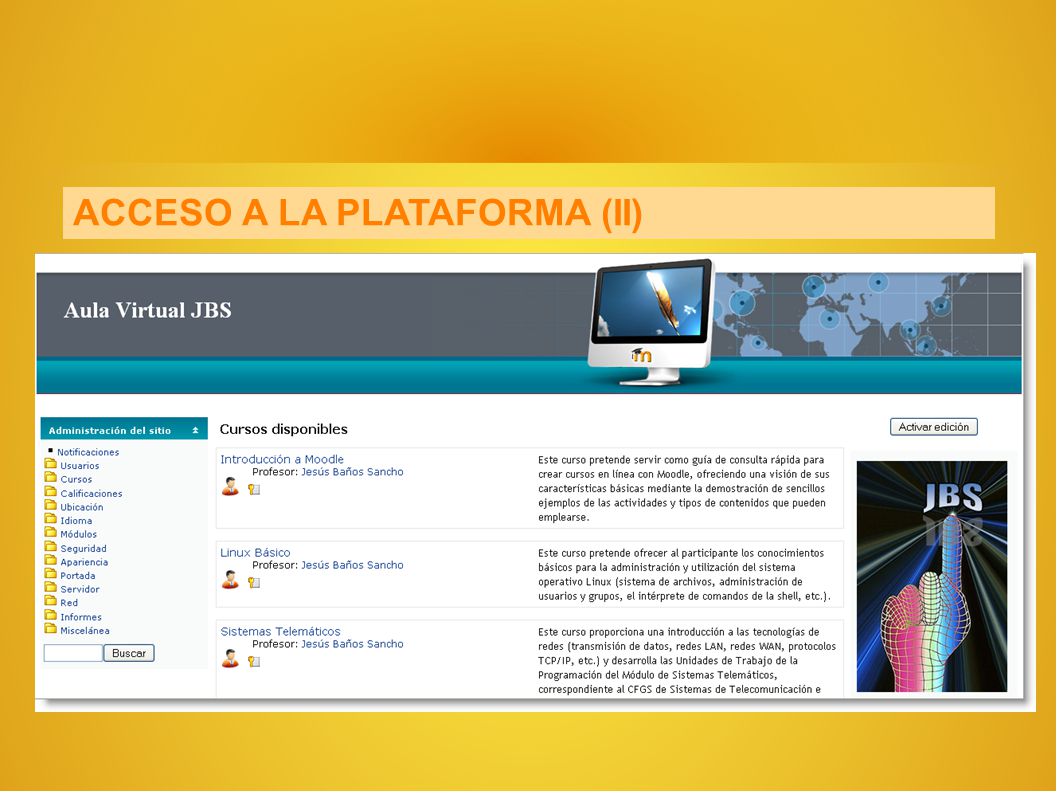Select the Portada admin entry
This screenshot has height=793, width=1058.
click(x=78, y=576)
